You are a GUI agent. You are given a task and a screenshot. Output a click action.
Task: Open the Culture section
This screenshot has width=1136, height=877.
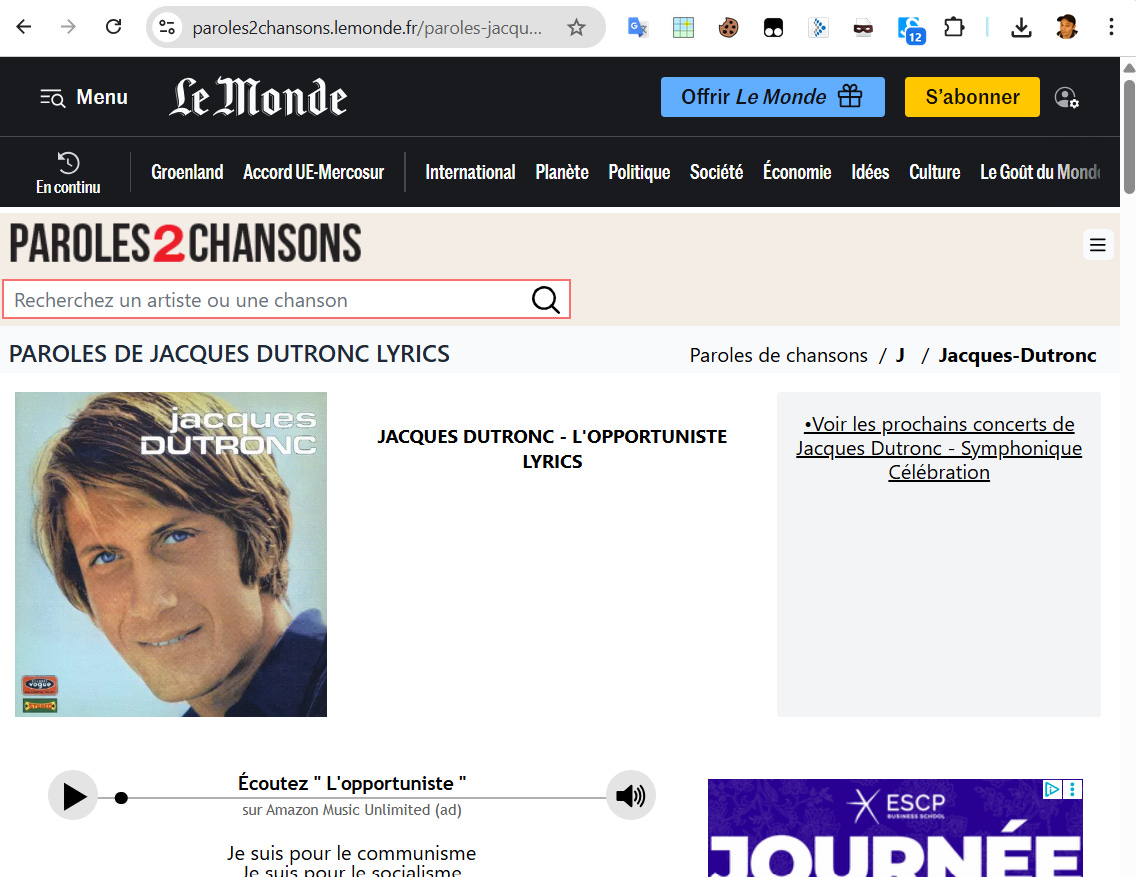click(x=935, y=172)
